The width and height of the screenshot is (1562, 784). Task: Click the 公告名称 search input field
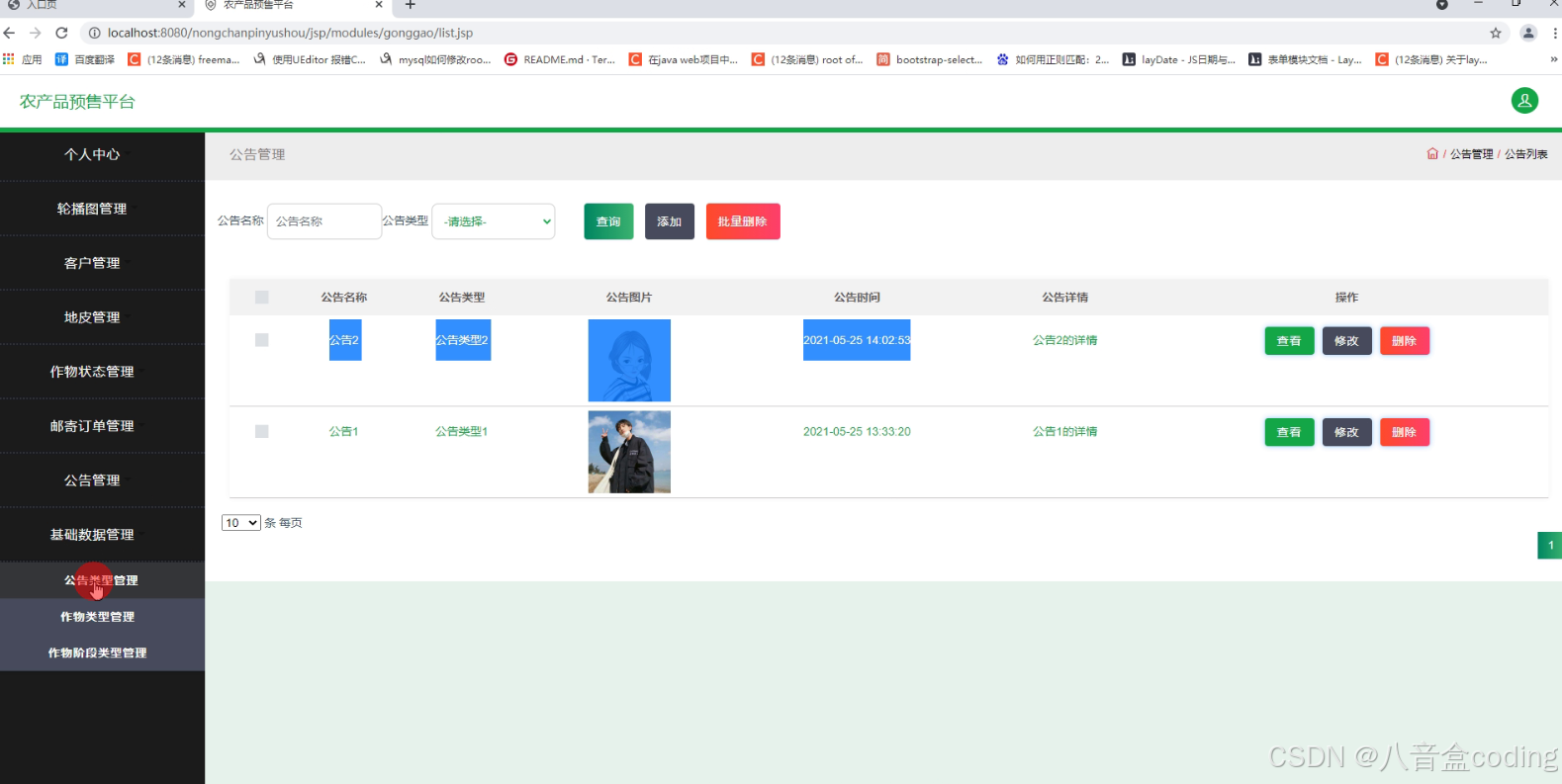324,221
